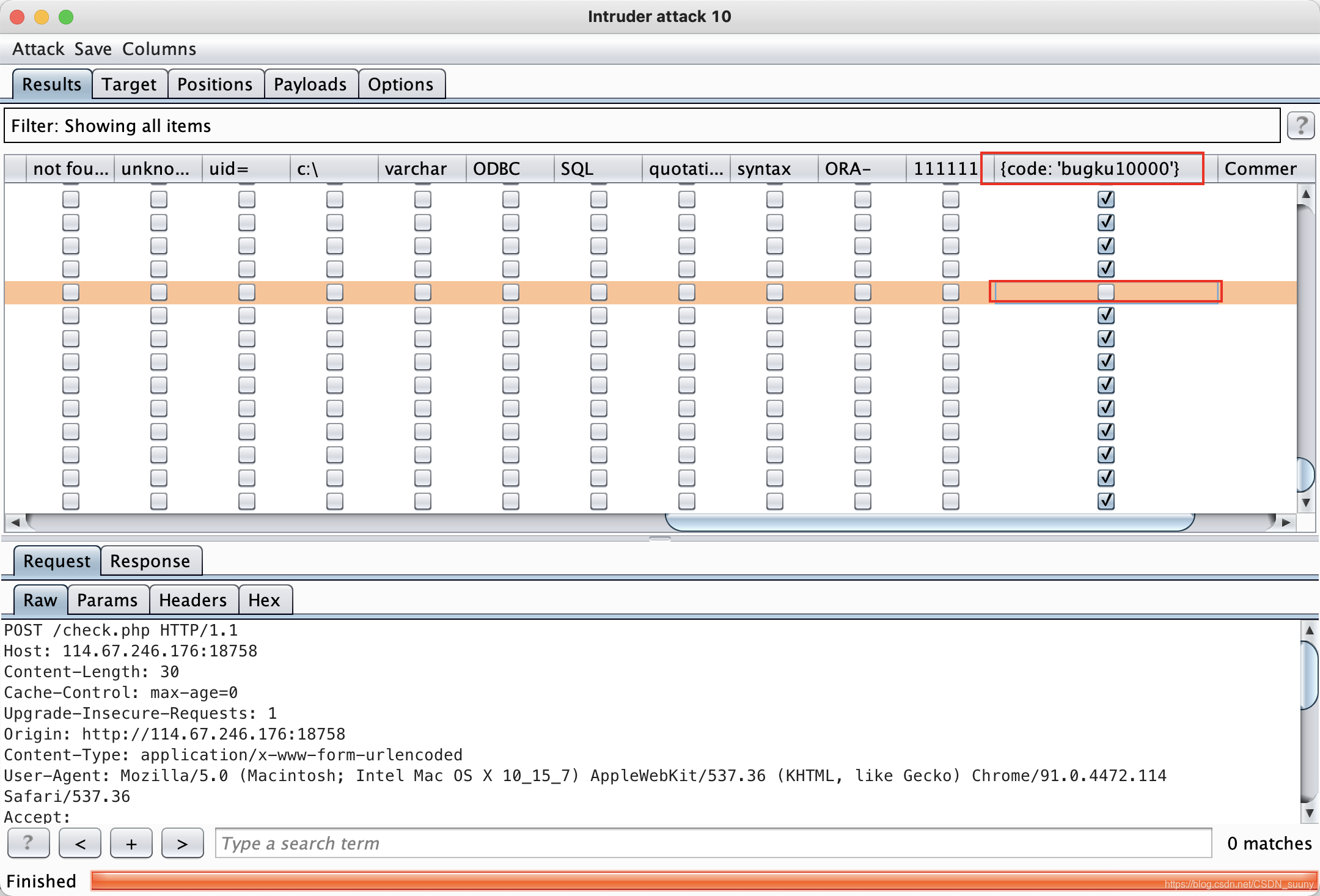Screen dimensions: 1320x896
Task: Click 'POST /check.php HTTP/1.1' line
Action: pos(121,630)
